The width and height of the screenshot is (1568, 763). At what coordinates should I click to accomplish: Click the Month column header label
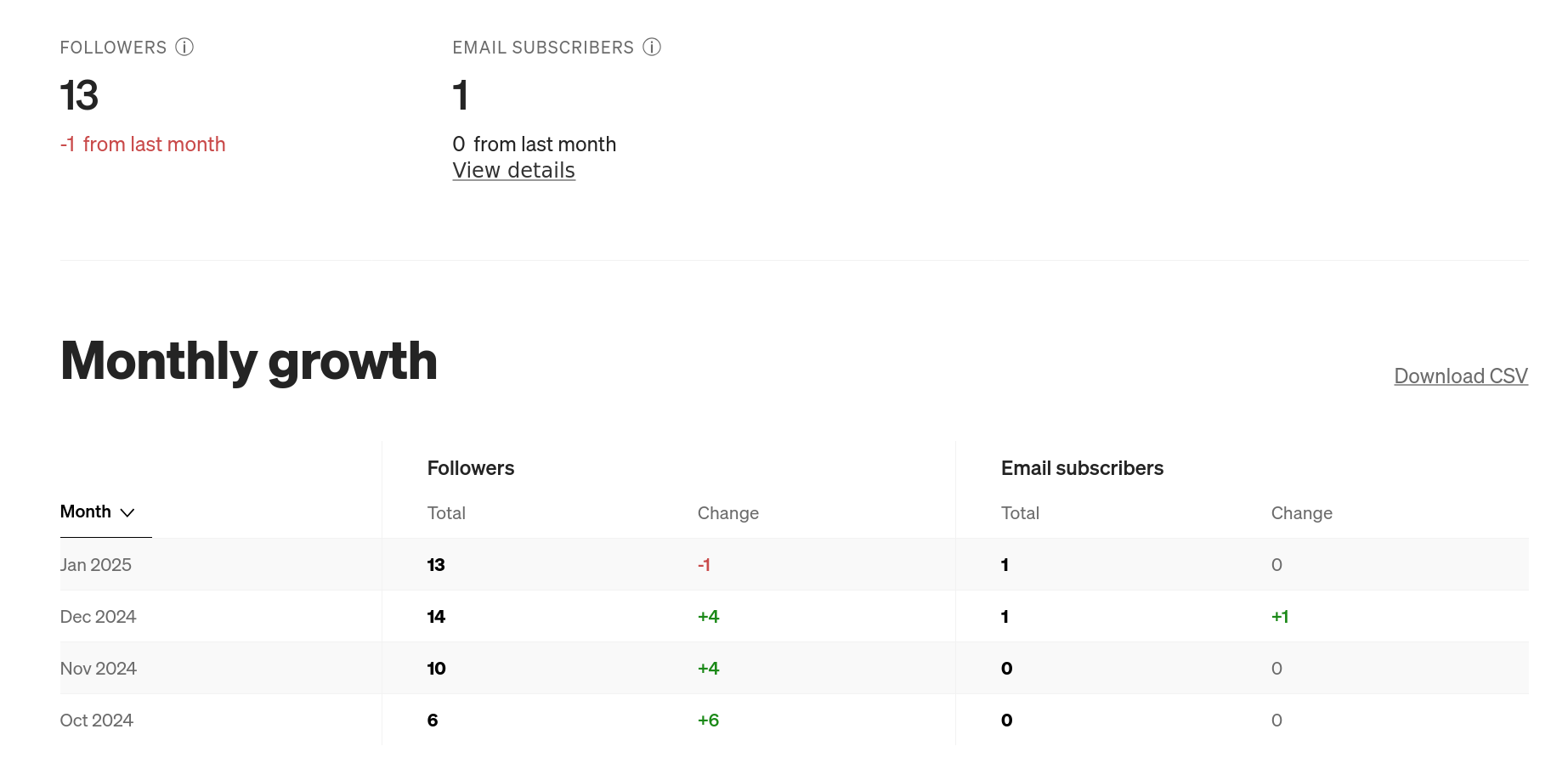(85, 511)
